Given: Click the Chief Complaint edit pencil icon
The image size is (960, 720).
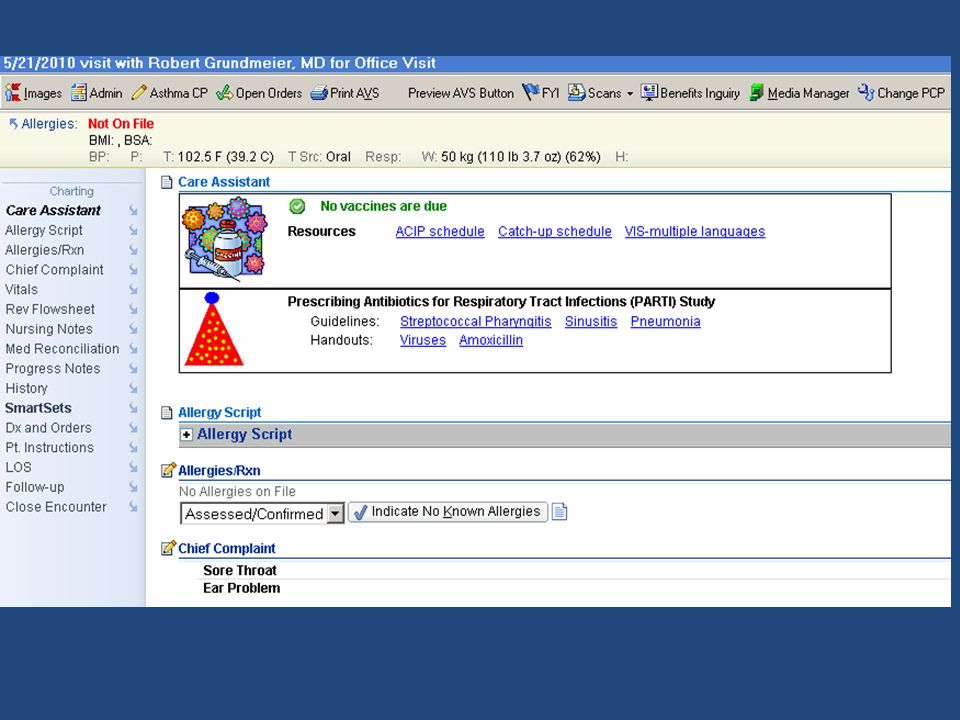Looking at the screenshot, I should tap(168, 548).
